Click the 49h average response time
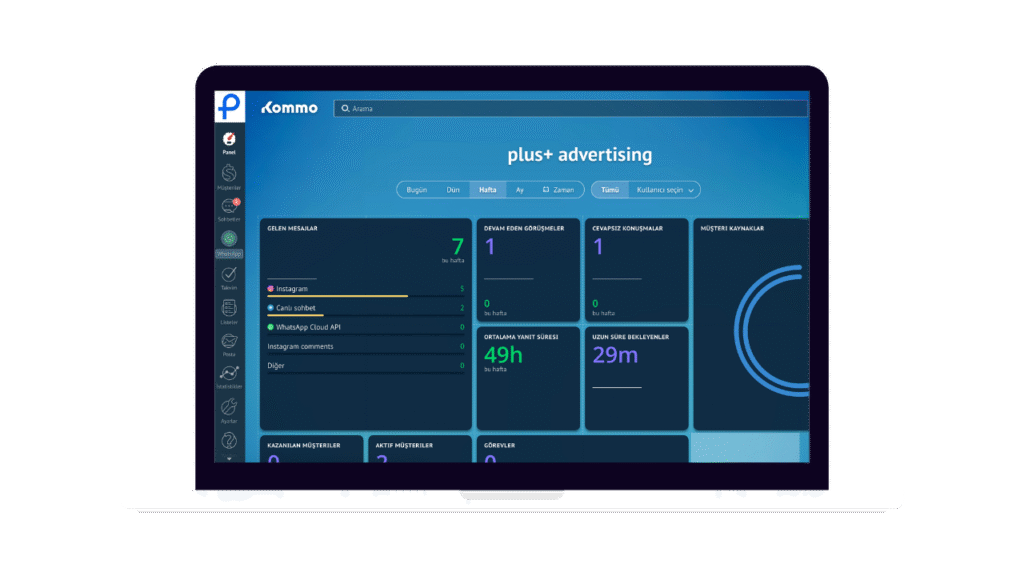 (x=504, y=355)
